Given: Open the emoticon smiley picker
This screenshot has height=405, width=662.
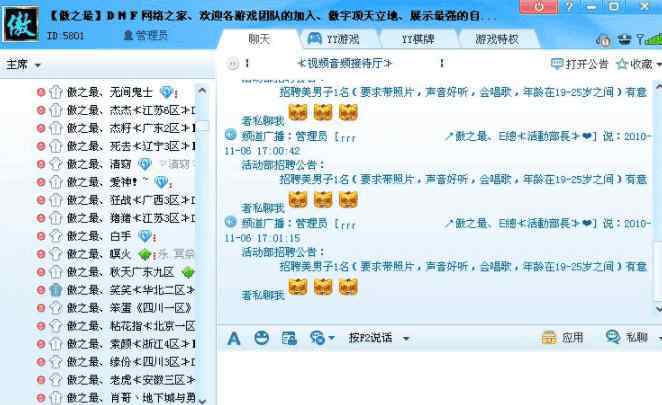Looking at the screenshot, I should pyautogui.click(x=261, y=338).
